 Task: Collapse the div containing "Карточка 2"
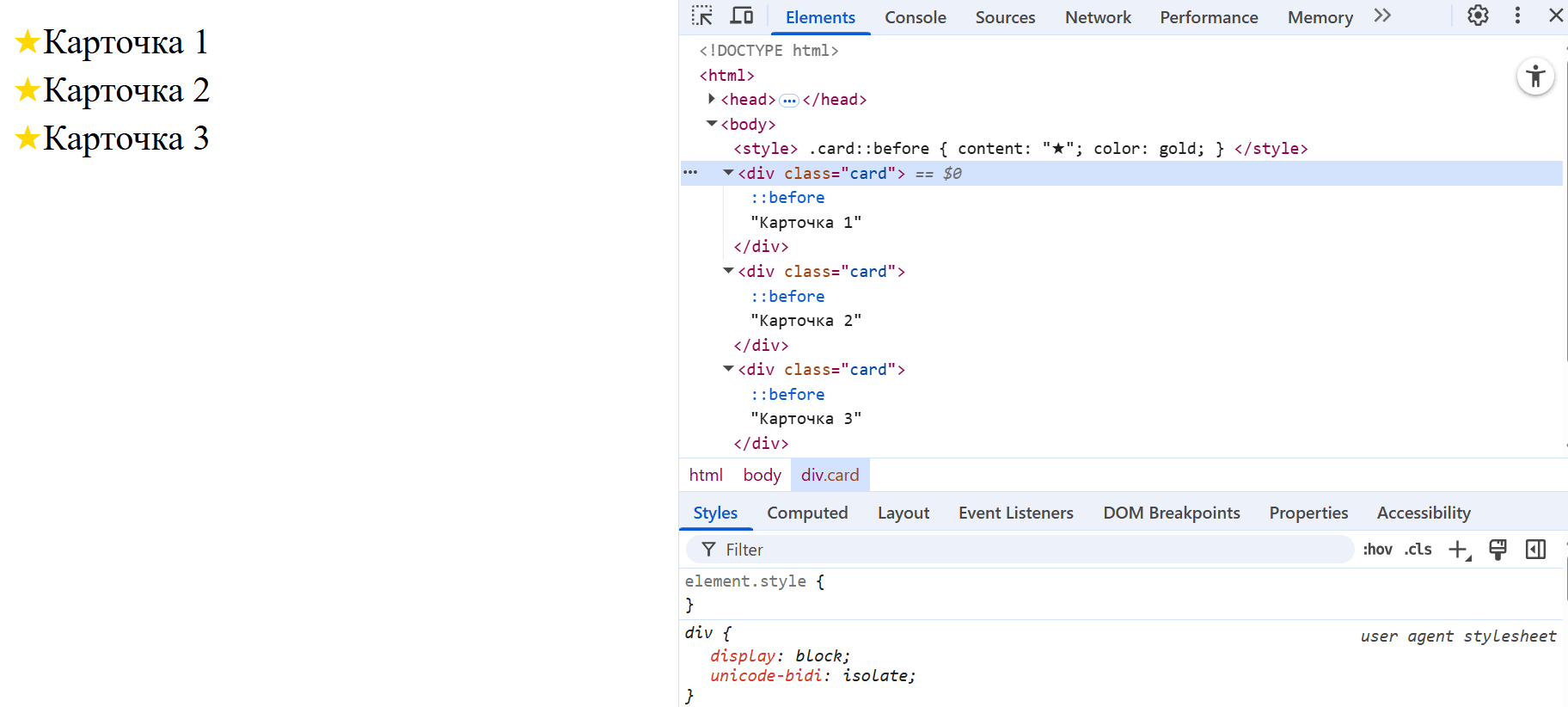729,271
